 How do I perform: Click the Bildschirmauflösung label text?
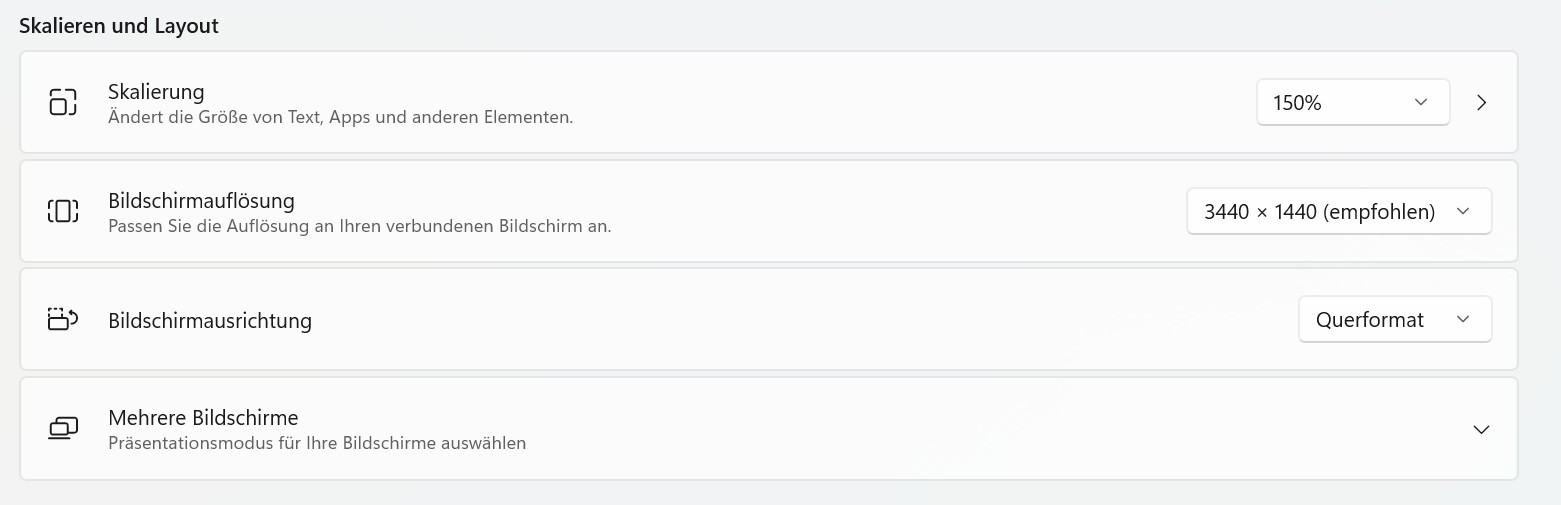pyautogui.click(x=201, y=200)
